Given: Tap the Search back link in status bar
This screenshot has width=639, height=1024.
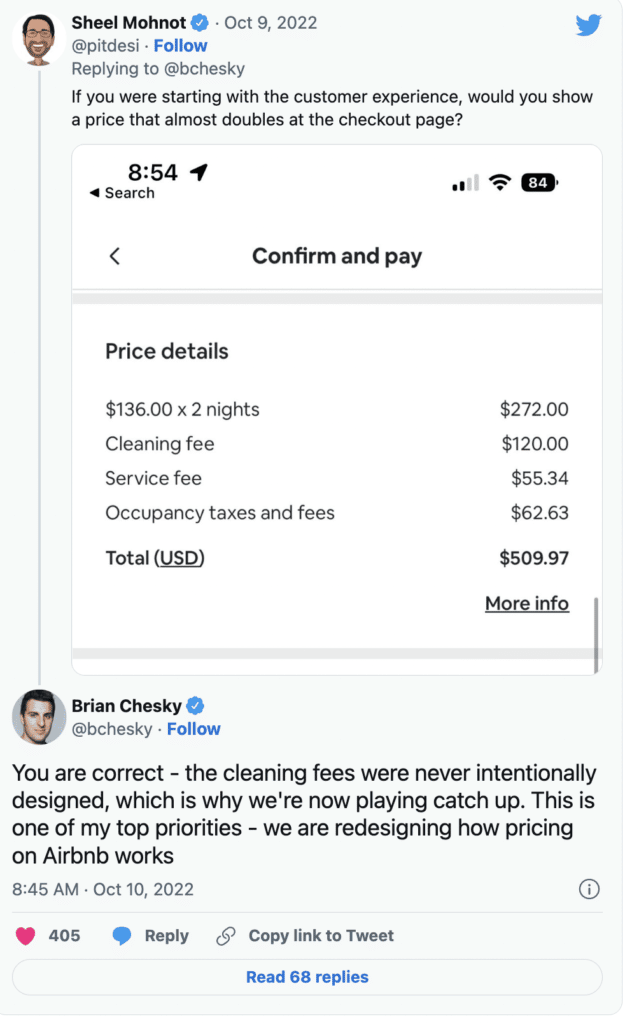Looking at the screenshot, I should [x=123, y=193].
